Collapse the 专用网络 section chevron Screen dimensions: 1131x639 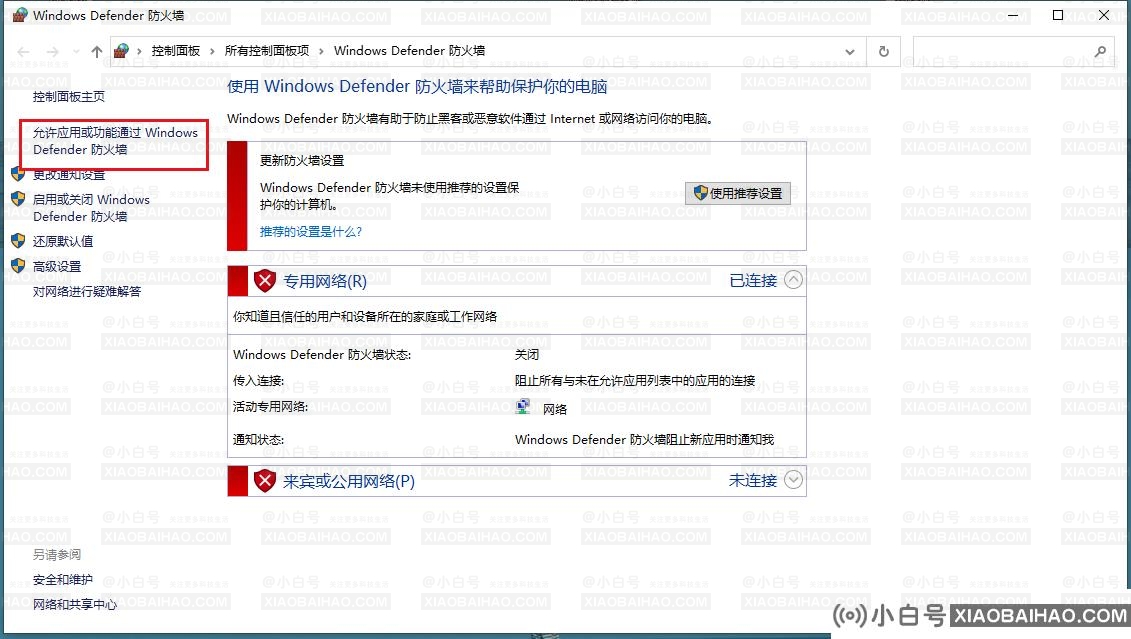(793, 280)
